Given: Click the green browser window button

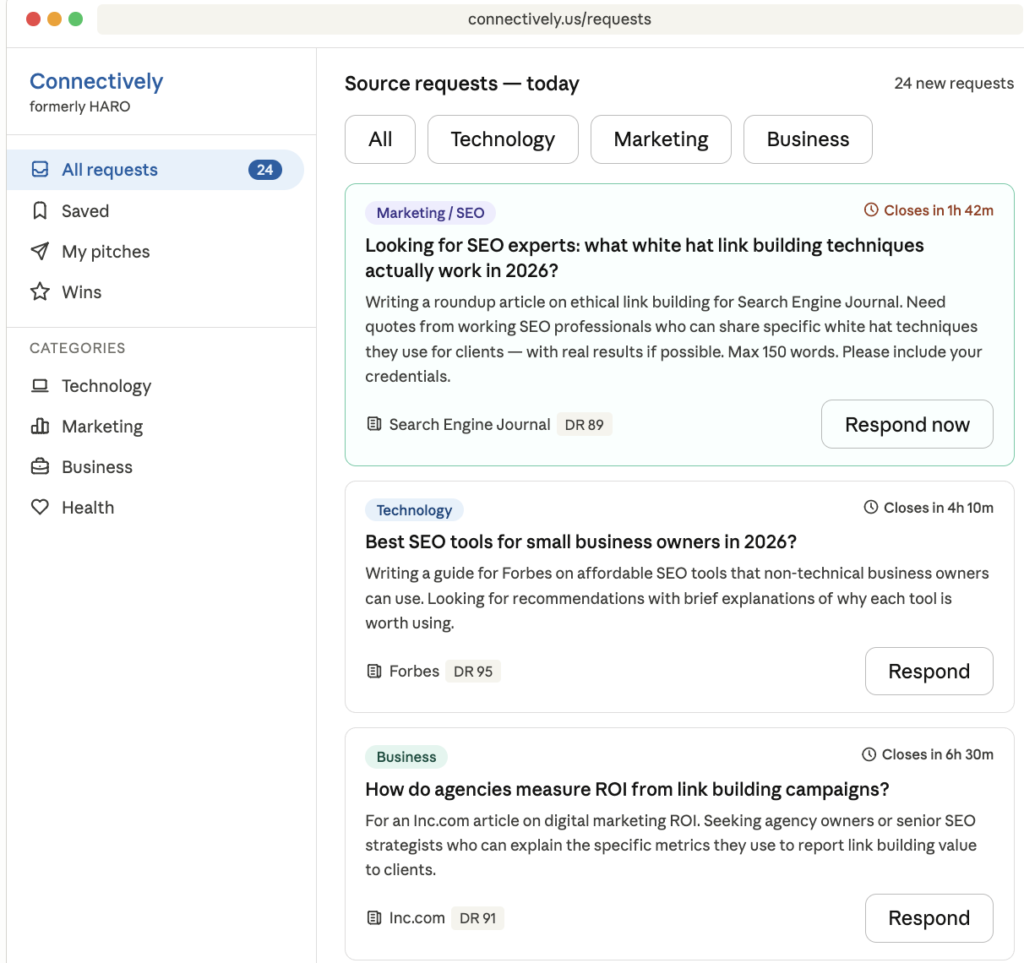Looking at the screenshot, I should (x=76, y=19).
